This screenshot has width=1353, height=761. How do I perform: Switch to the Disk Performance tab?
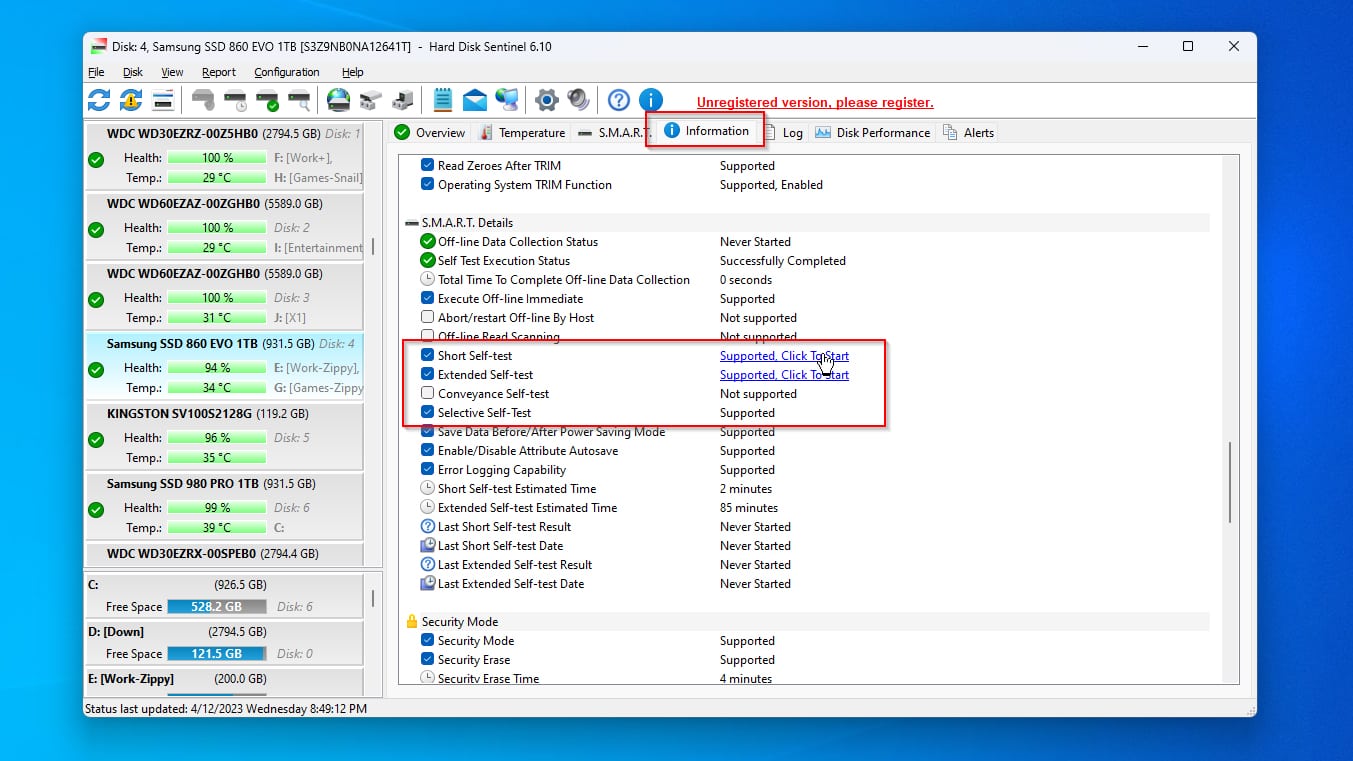pos(873,133)
